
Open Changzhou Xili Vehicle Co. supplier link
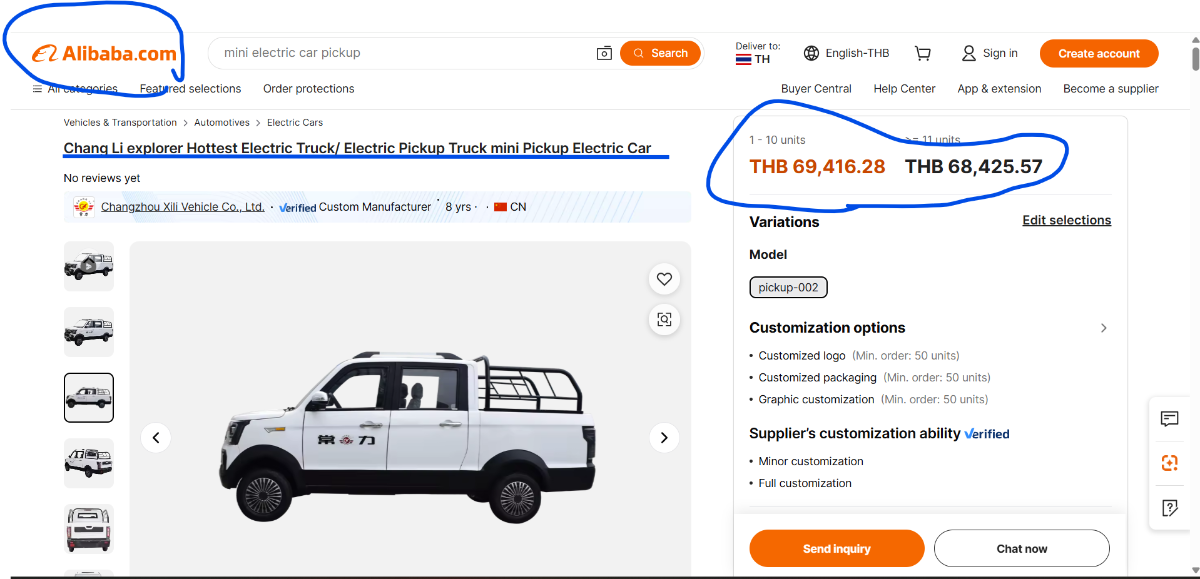(x=182, y=207)
